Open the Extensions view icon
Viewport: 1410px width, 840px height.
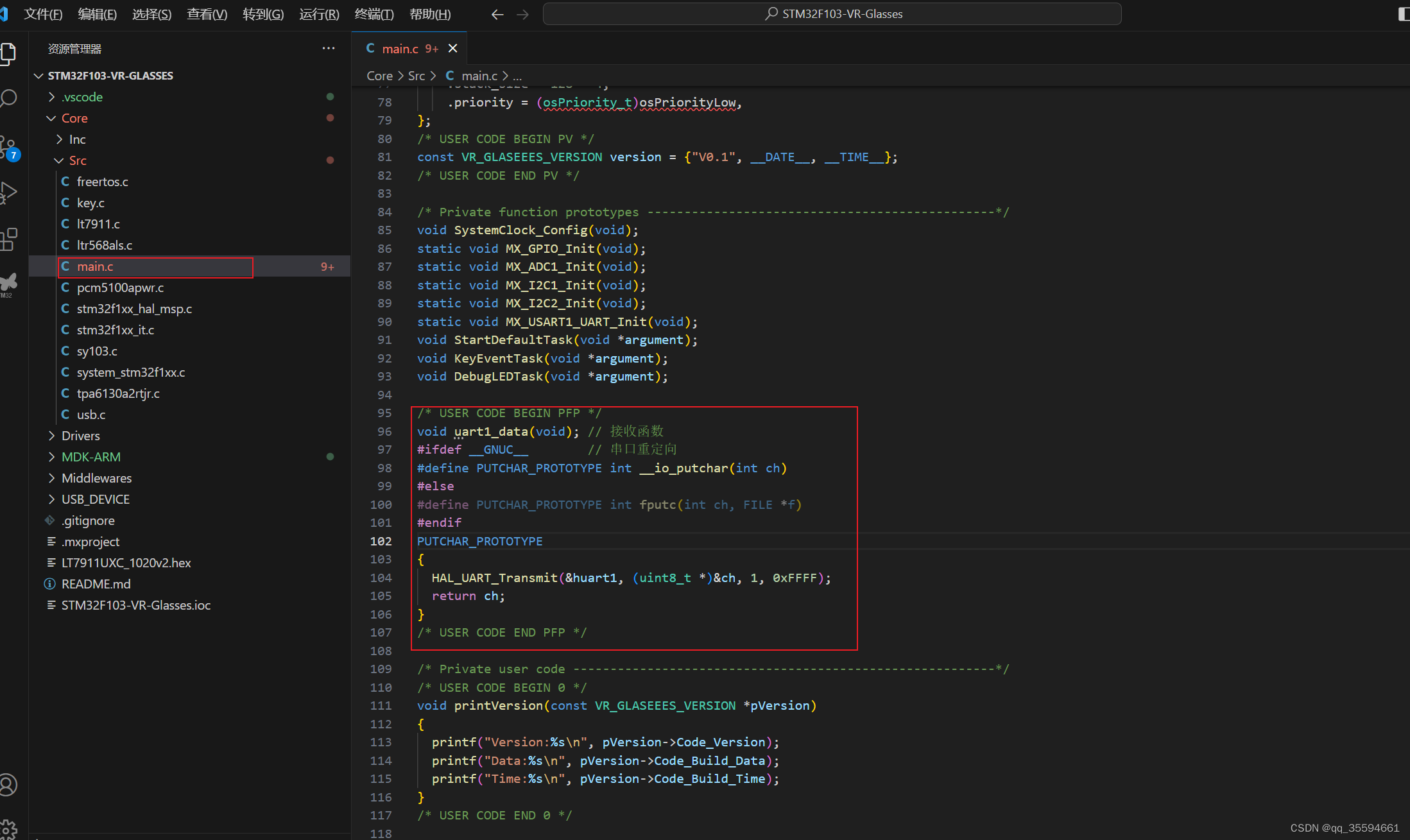8,239
